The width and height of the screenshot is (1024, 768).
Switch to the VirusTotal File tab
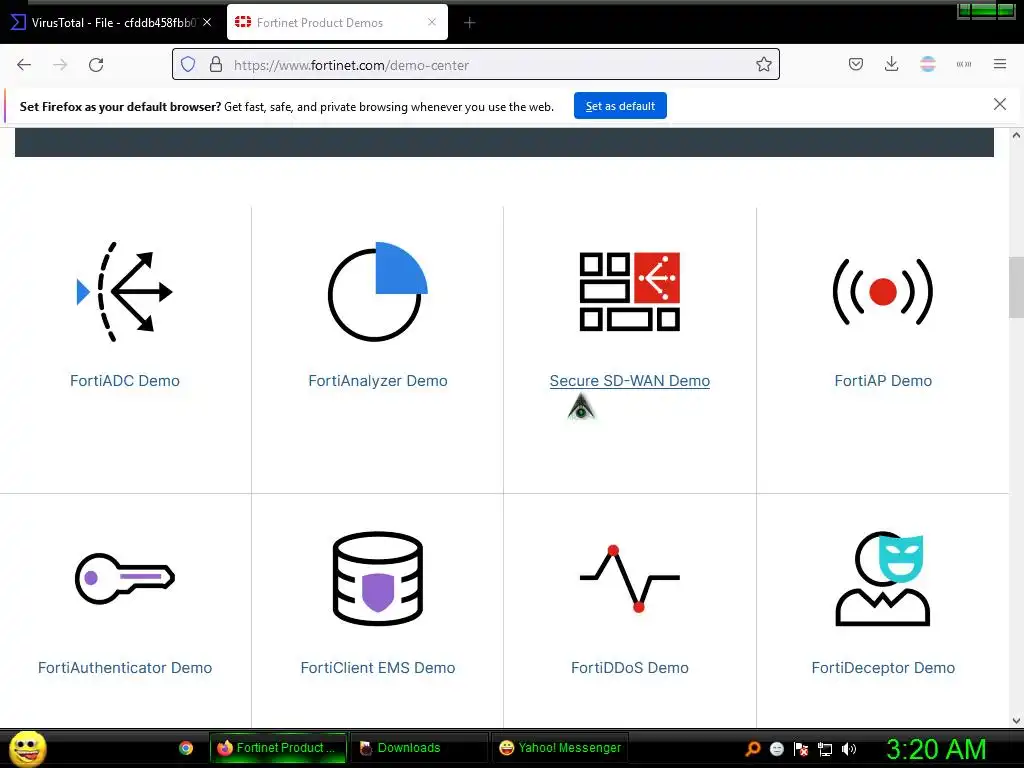tap(112, 23)
